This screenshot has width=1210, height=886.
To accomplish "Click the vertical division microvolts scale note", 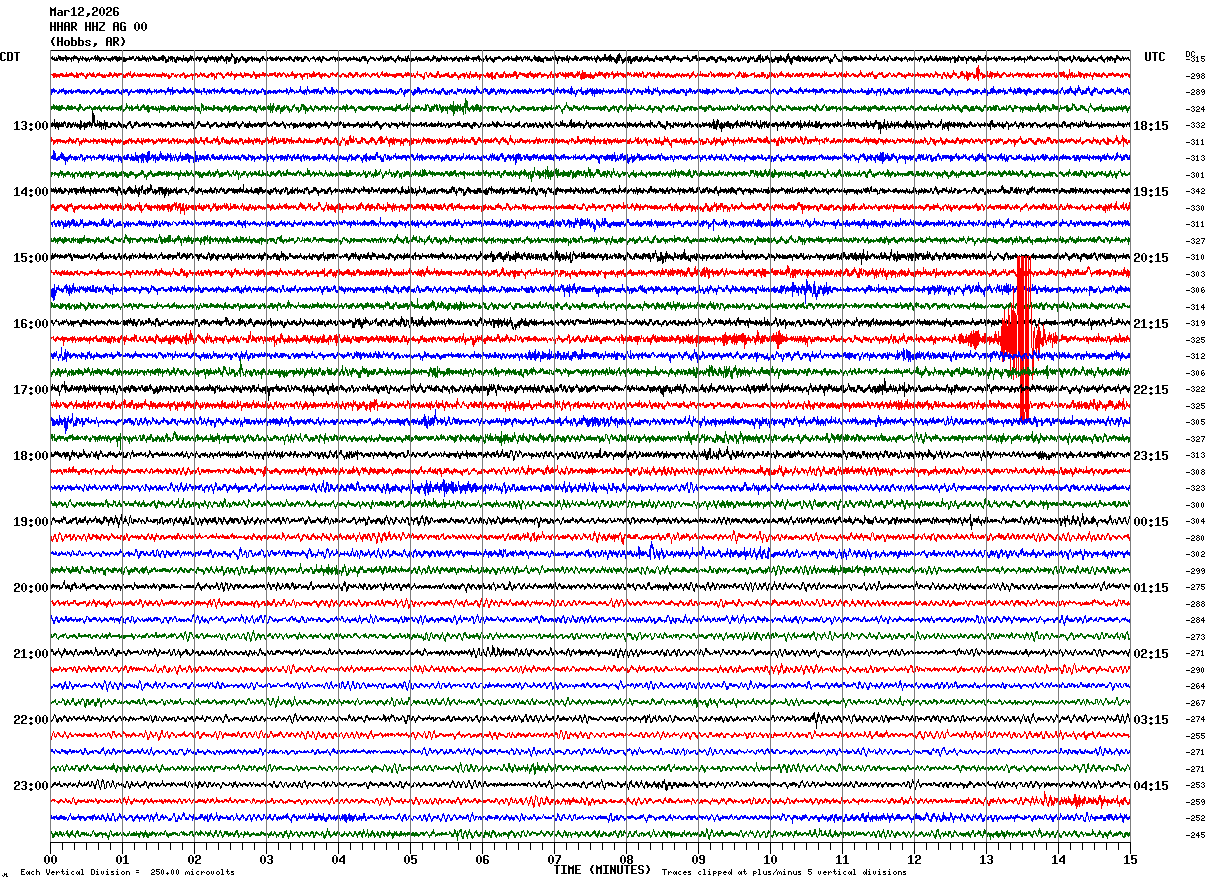I will pos(127,873).
